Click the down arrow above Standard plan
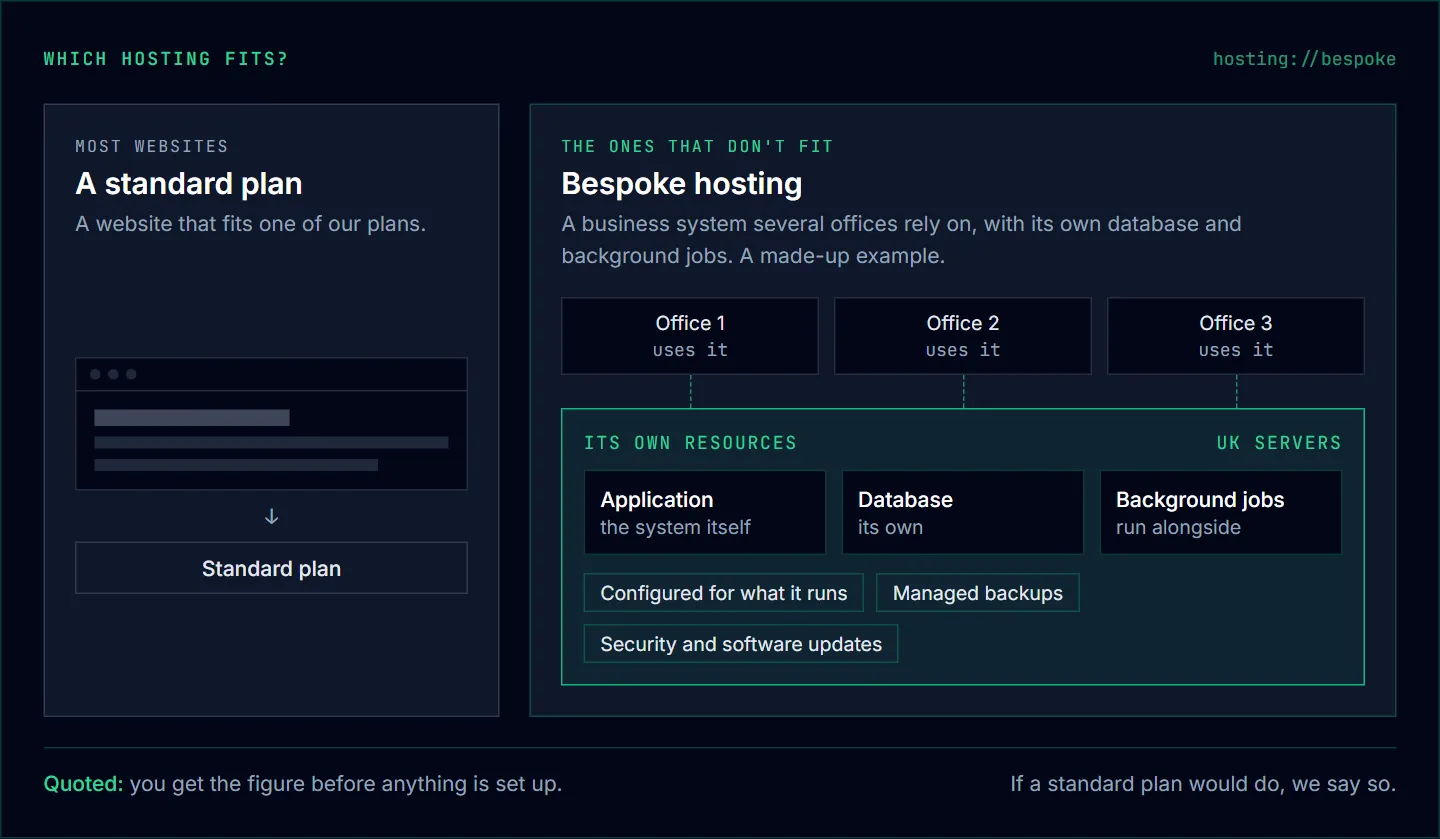 [x=271, y=517]
